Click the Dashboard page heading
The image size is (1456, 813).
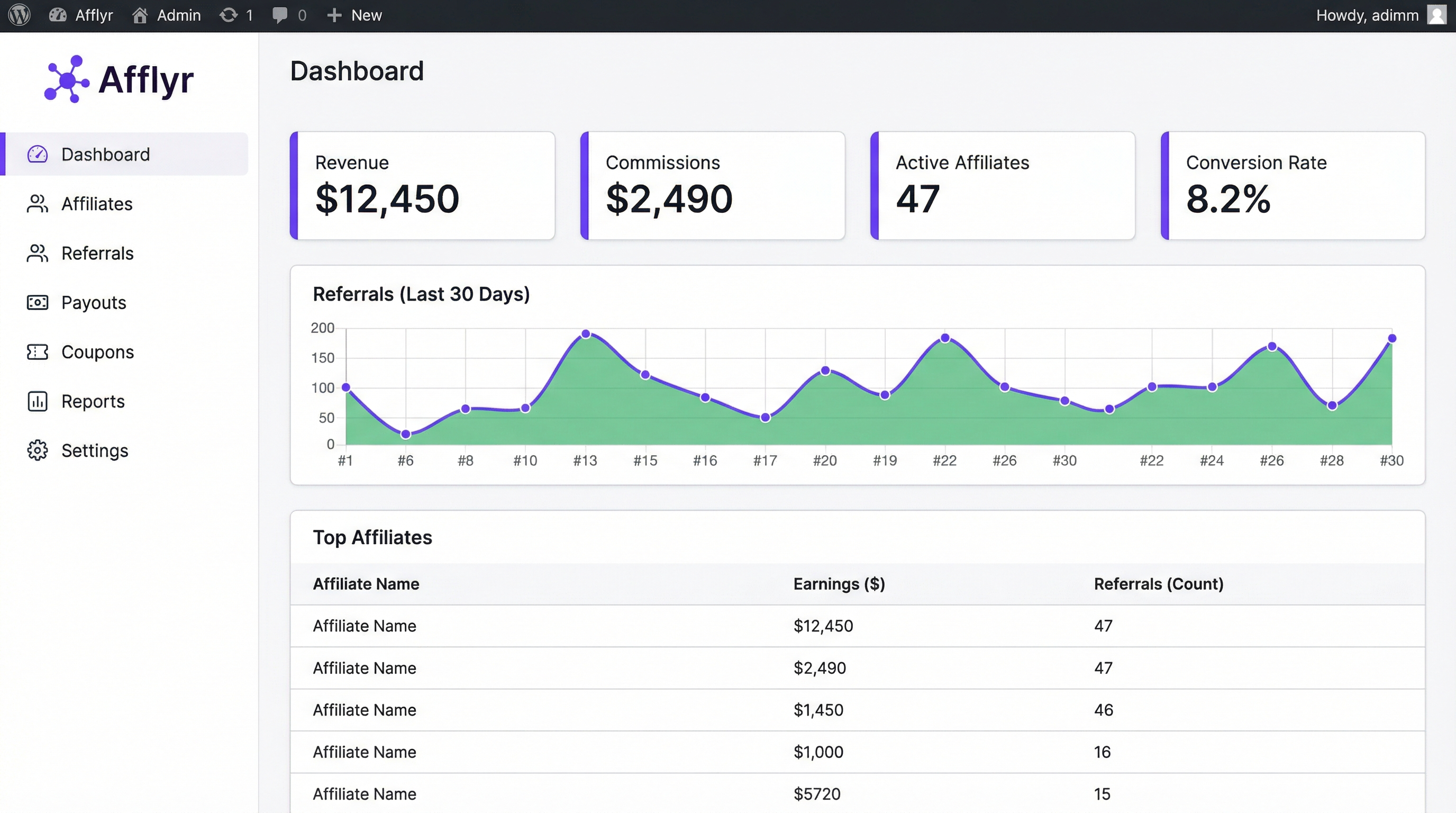point(357,71)
